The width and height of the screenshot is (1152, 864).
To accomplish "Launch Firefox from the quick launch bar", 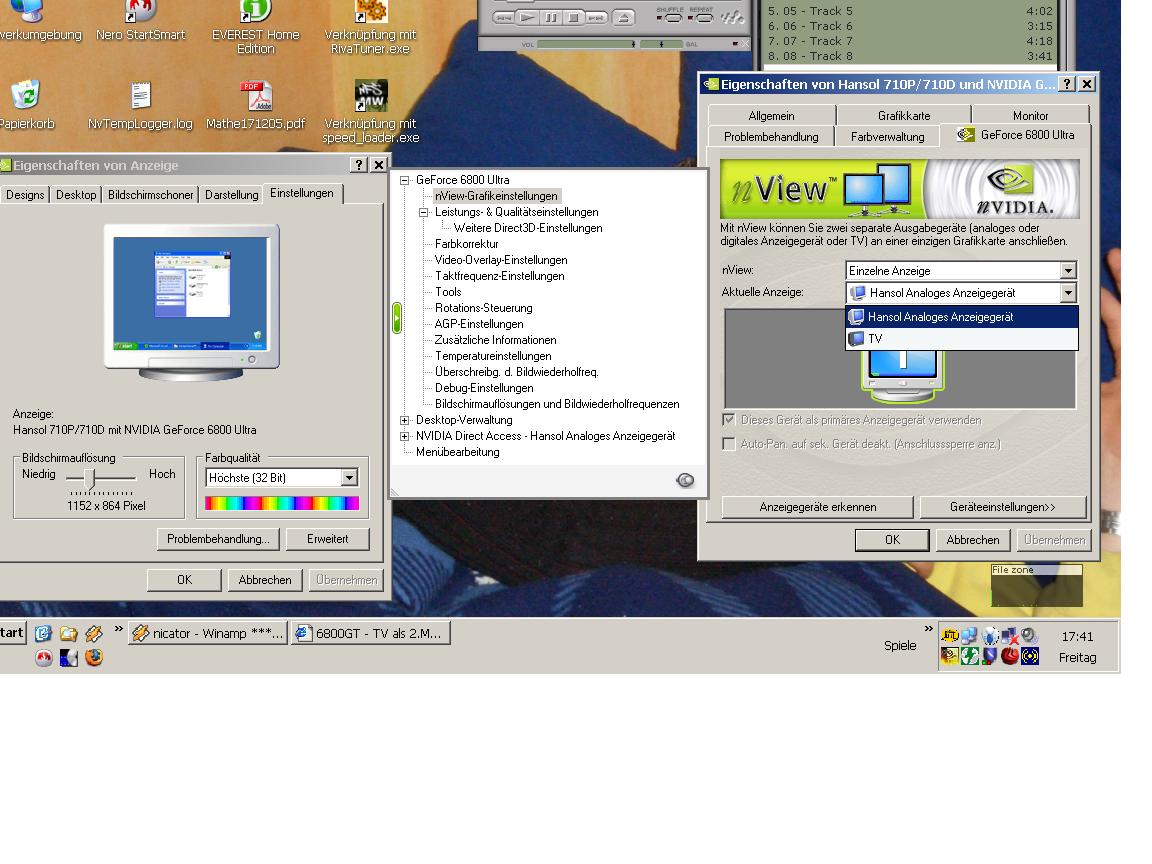I will [x=93, y=658].
